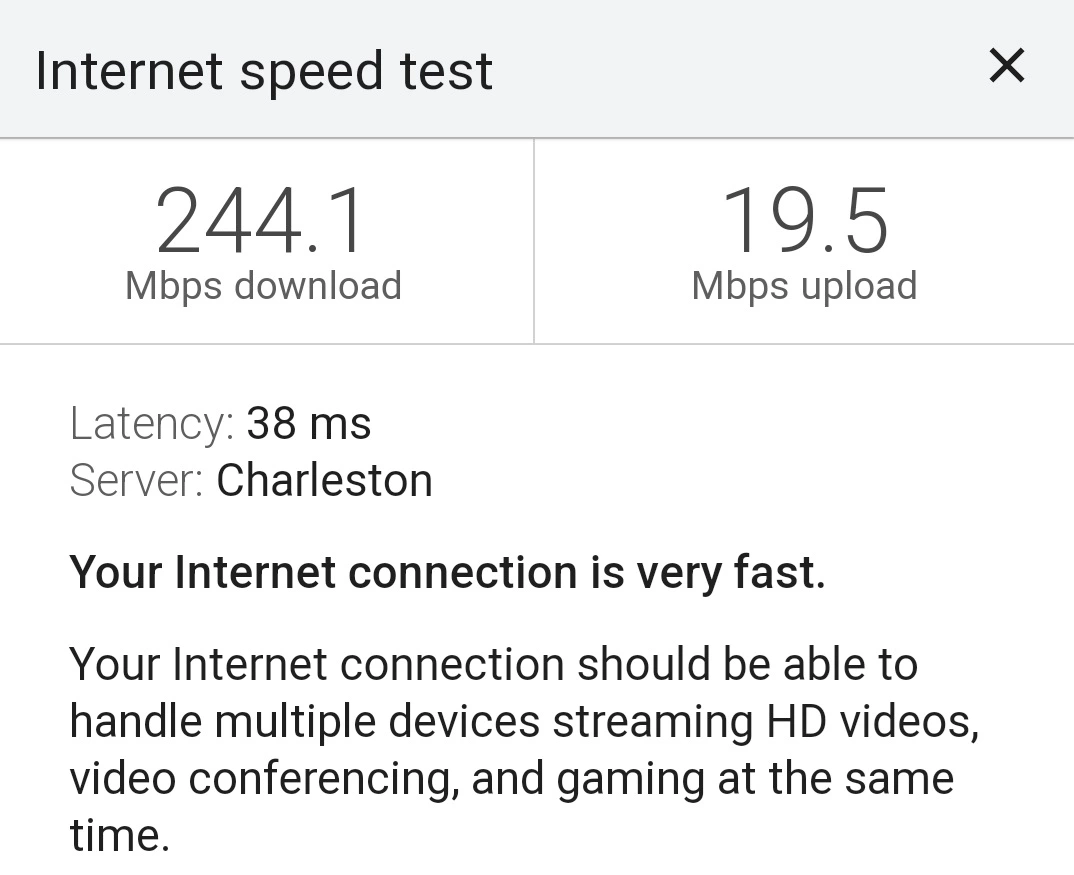Click the final word "time."
This screenshot has width=1074, height=875.
click(x=119, y=836)
